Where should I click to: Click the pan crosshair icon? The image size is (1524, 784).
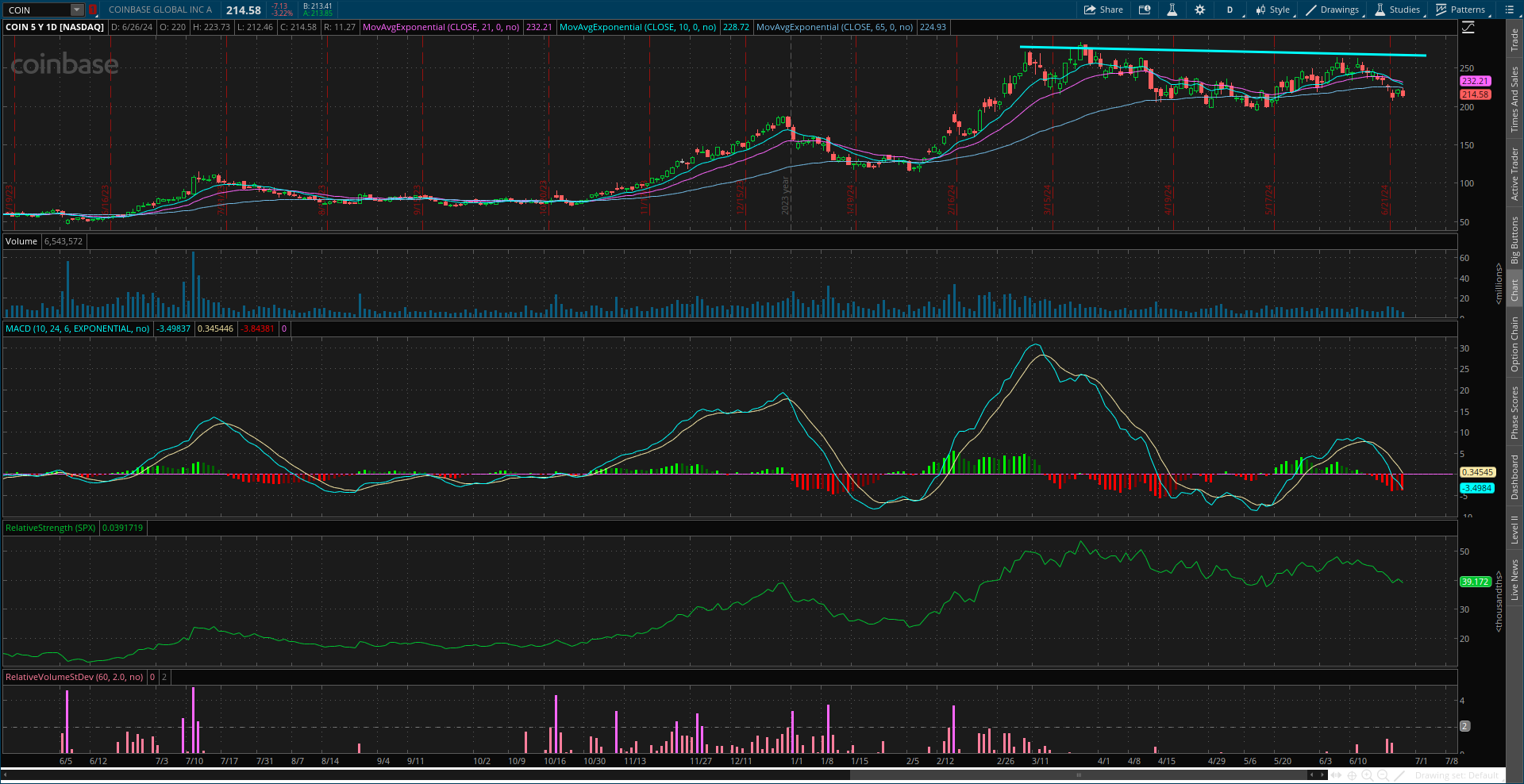(x=1353, y=775)
